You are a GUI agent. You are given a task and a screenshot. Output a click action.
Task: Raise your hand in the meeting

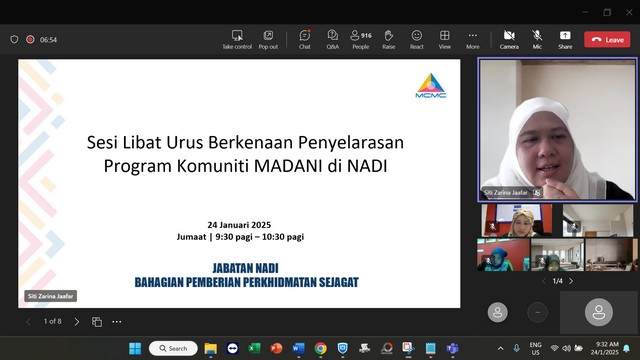pos(389,40)
